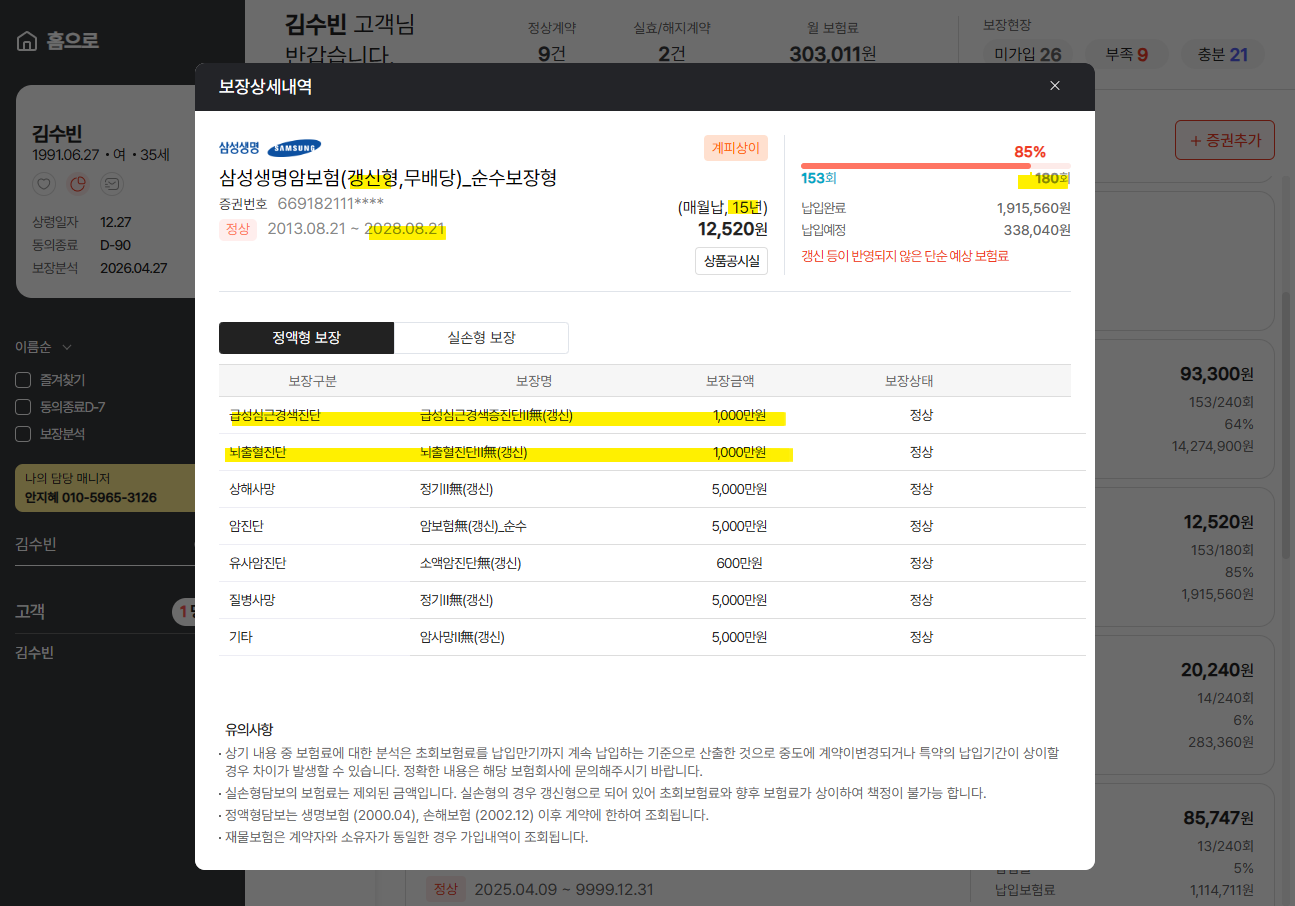Click the 85% payment progress bar
Screen dimensions: 1295x906
[935, 166]
